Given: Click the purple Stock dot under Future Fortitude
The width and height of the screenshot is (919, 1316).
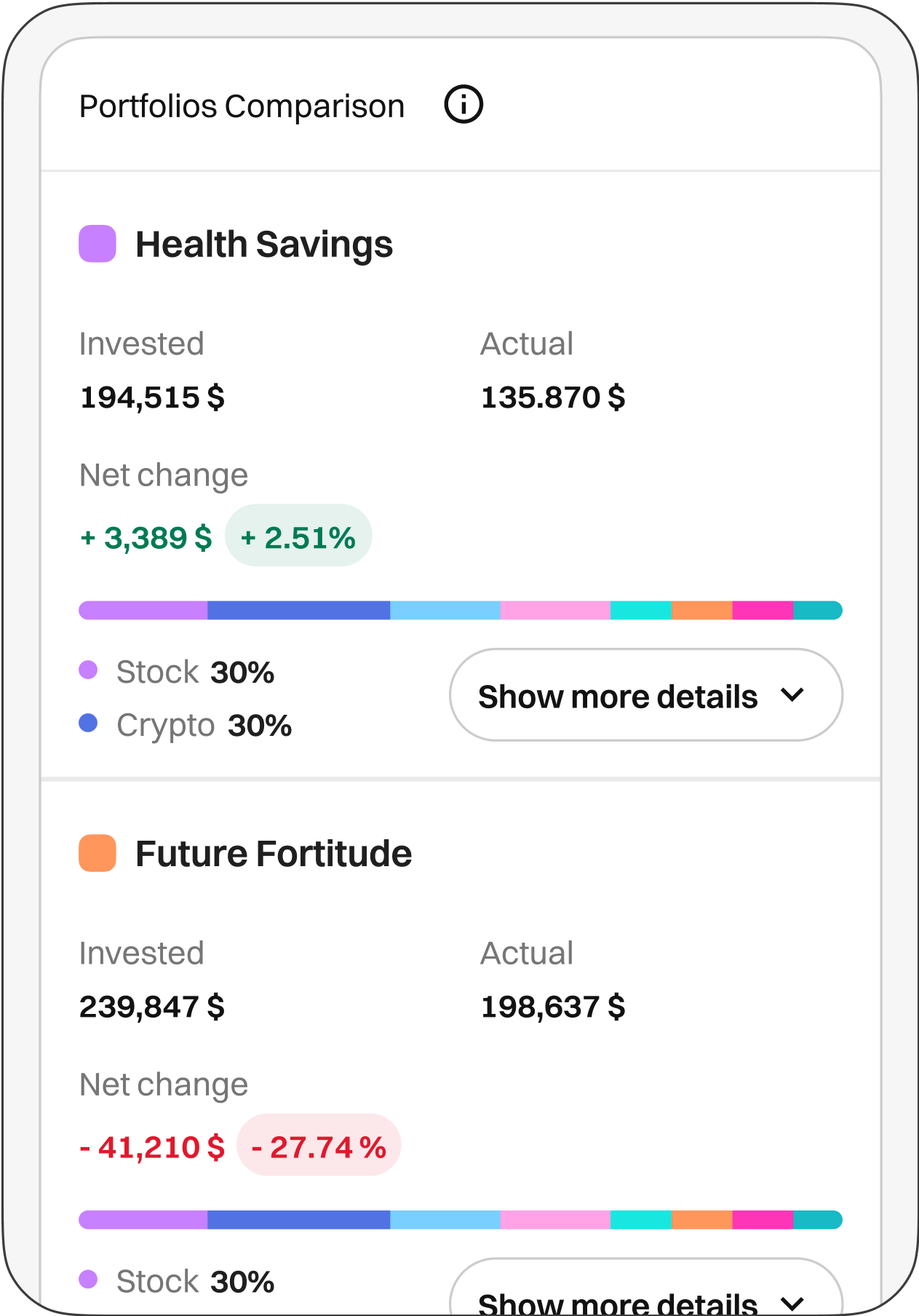Looking at the screenshot, I should 88,1280.
